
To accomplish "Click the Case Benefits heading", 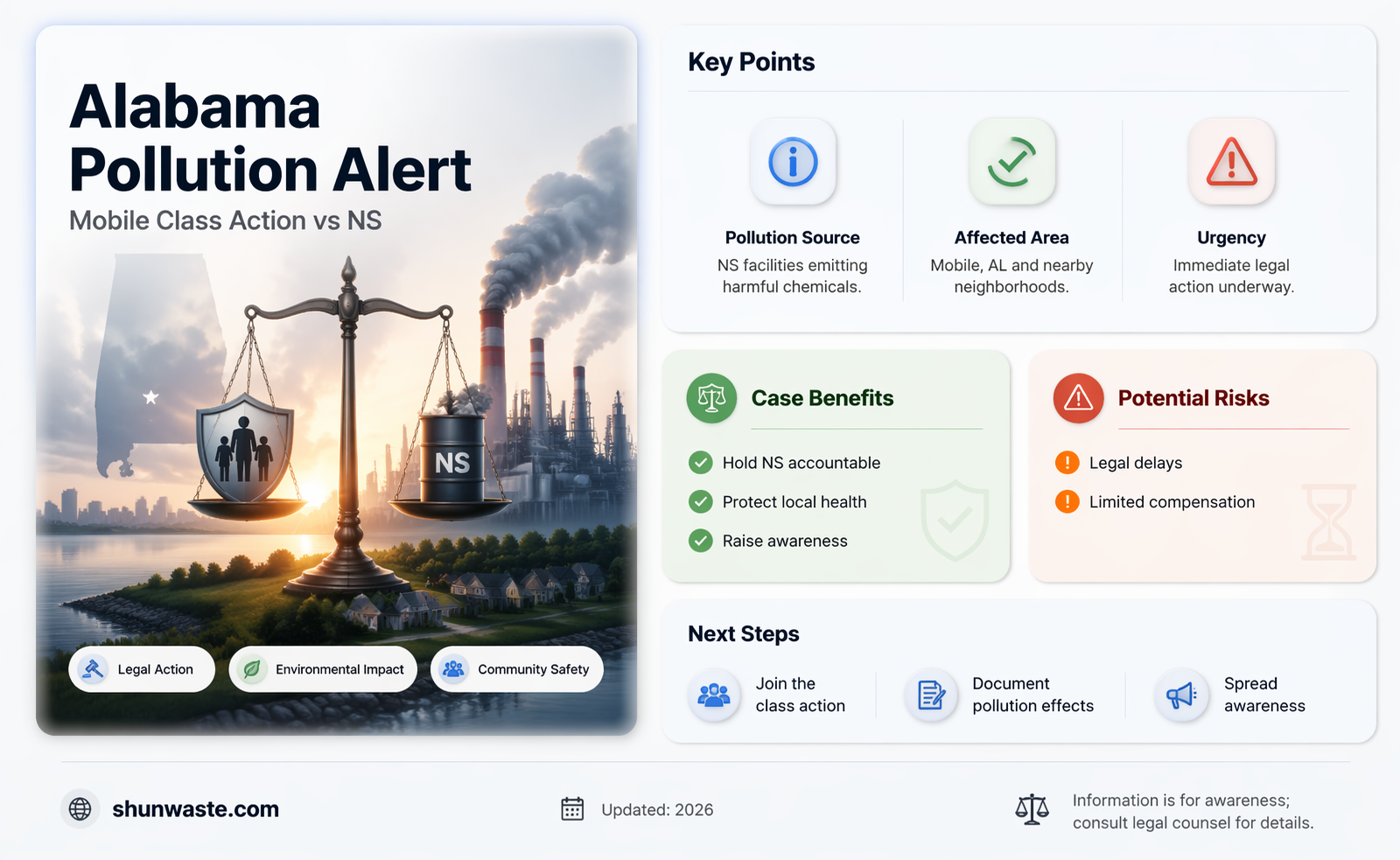I will (822, 398).
